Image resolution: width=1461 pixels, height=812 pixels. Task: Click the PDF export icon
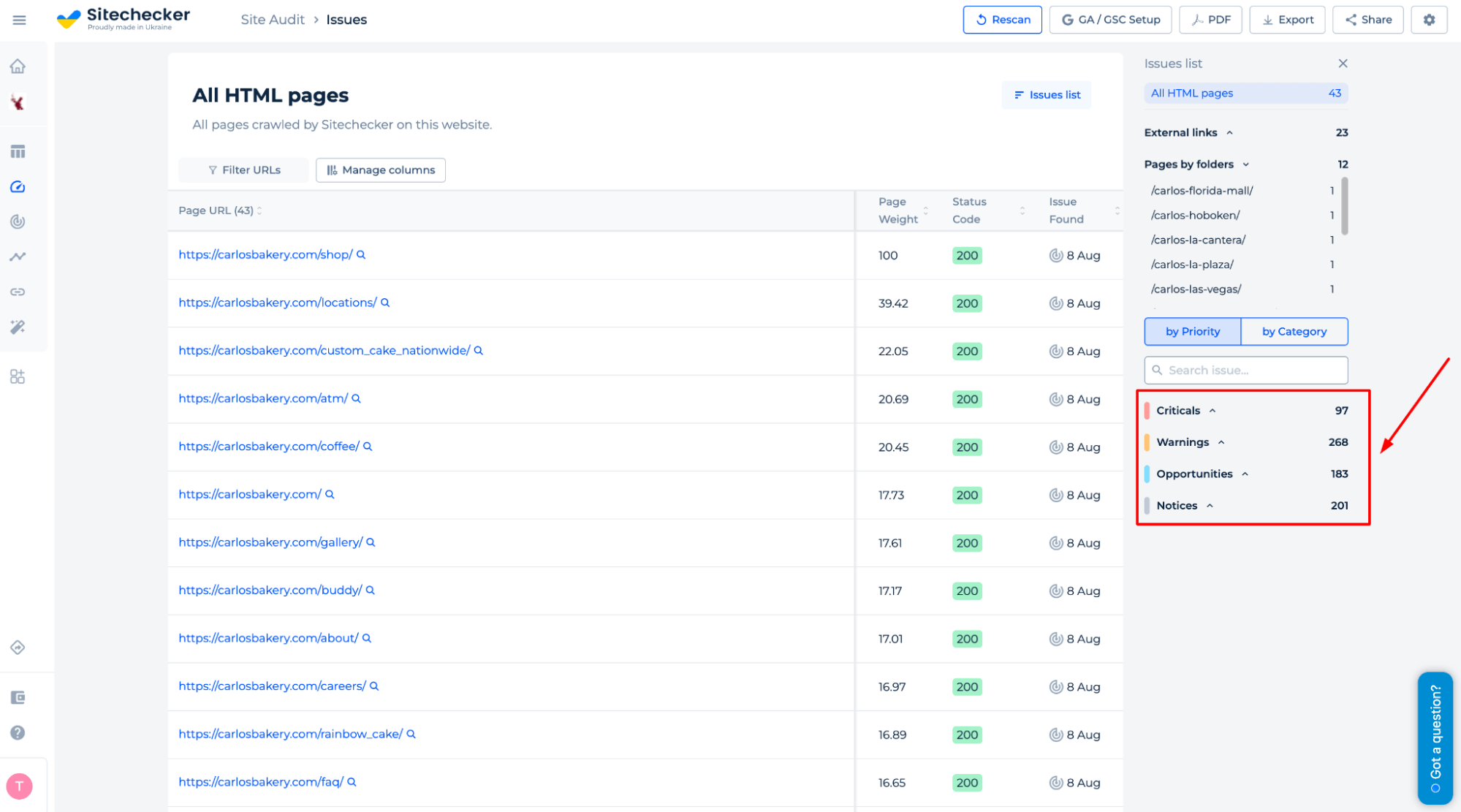pos(1210,19)
